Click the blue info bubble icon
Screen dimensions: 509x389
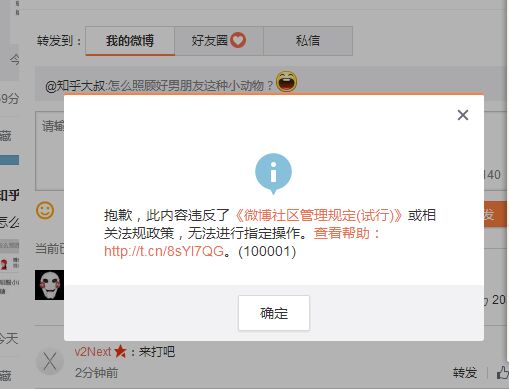[273, 173]
